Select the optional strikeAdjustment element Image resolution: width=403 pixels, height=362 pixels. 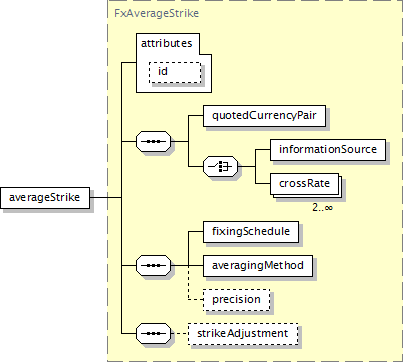pos(243,334)
